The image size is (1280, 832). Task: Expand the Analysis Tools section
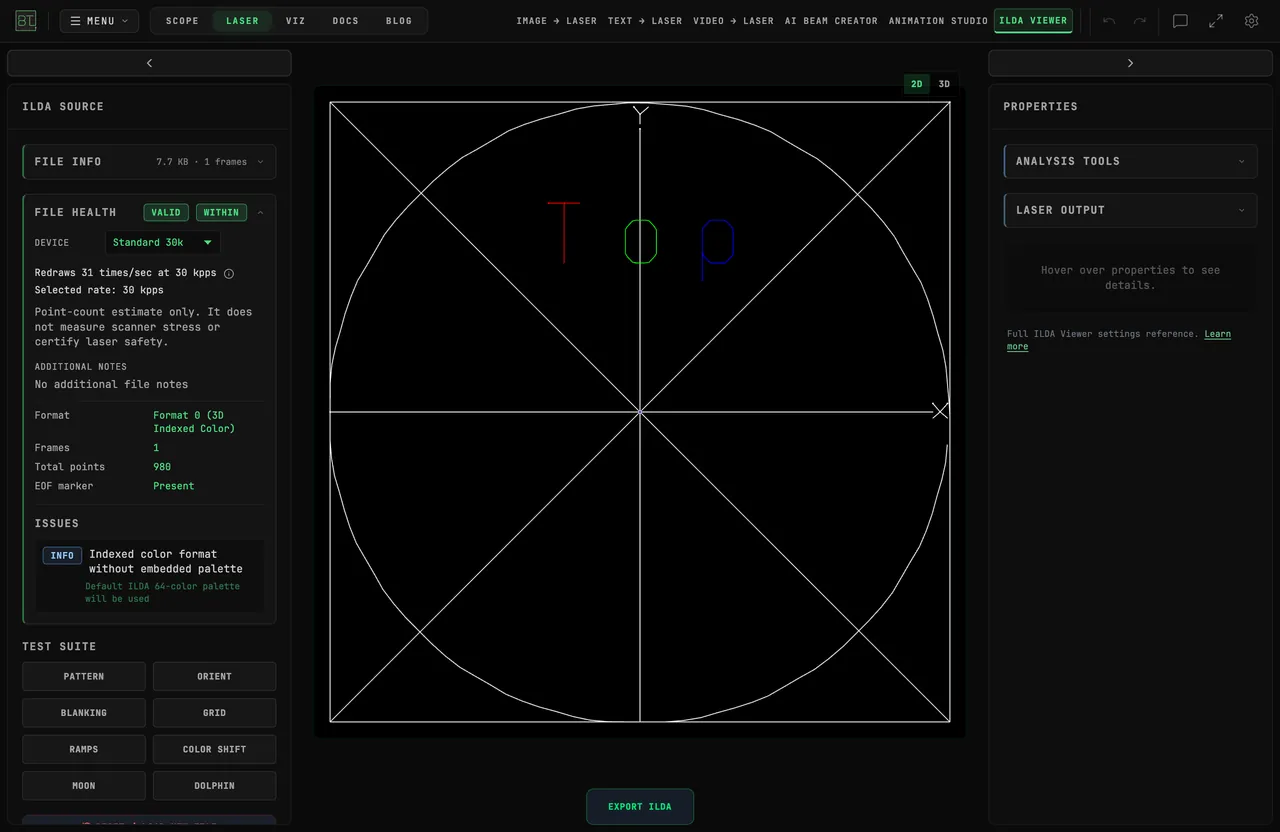pos(1130,161)
